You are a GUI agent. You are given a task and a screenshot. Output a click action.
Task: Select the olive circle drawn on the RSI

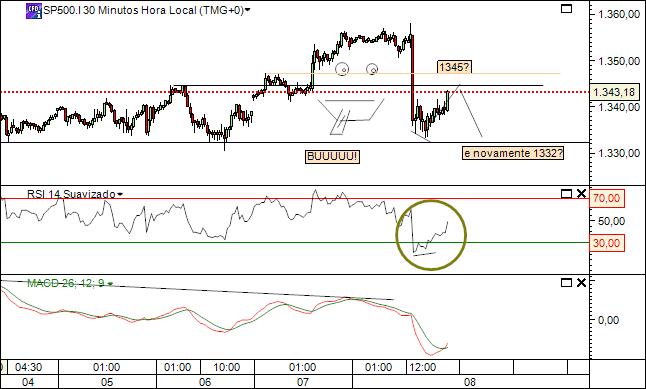[x=431, y=235]
